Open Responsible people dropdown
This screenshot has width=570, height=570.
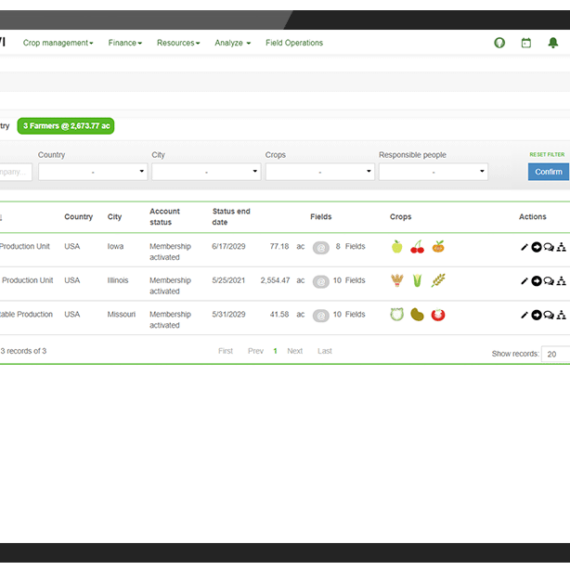point(433,172)
